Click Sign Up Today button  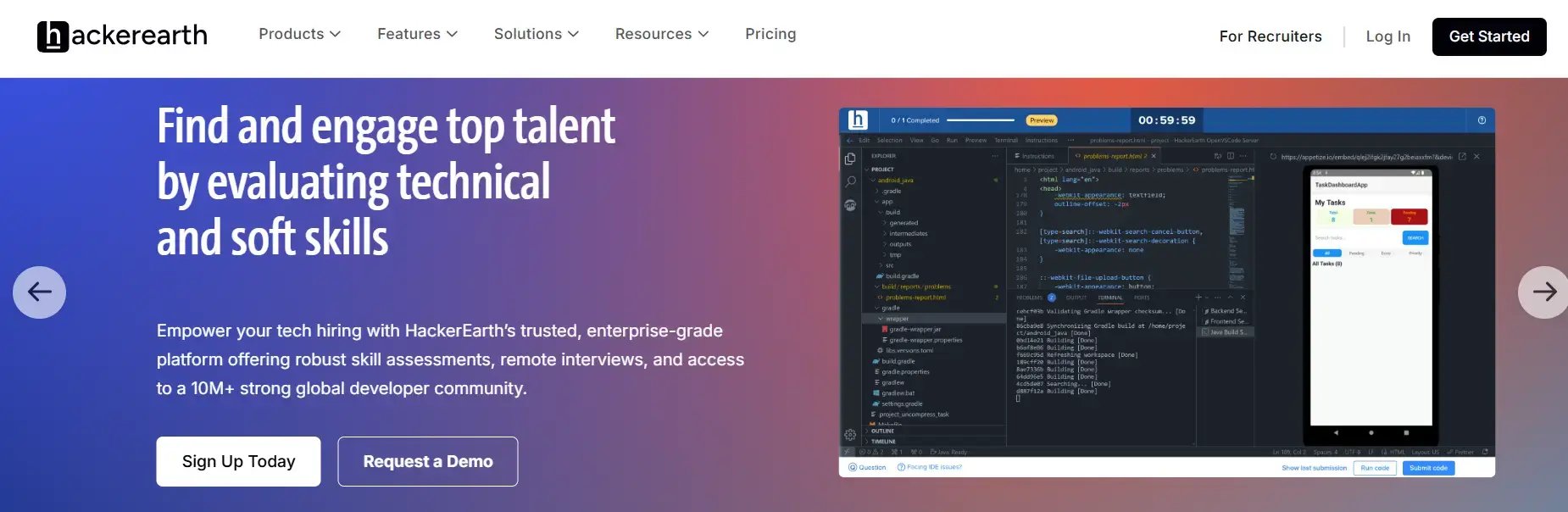click(238, 461)
